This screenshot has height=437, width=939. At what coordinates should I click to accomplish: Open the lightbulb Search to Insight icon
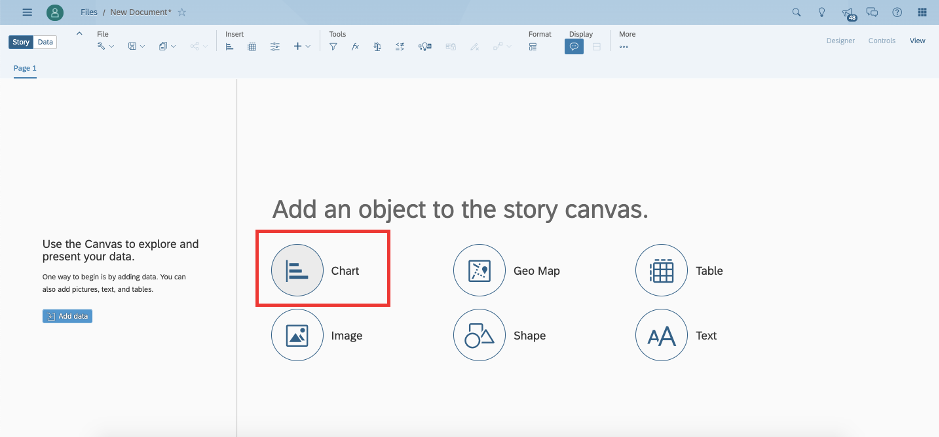point(822,12)
